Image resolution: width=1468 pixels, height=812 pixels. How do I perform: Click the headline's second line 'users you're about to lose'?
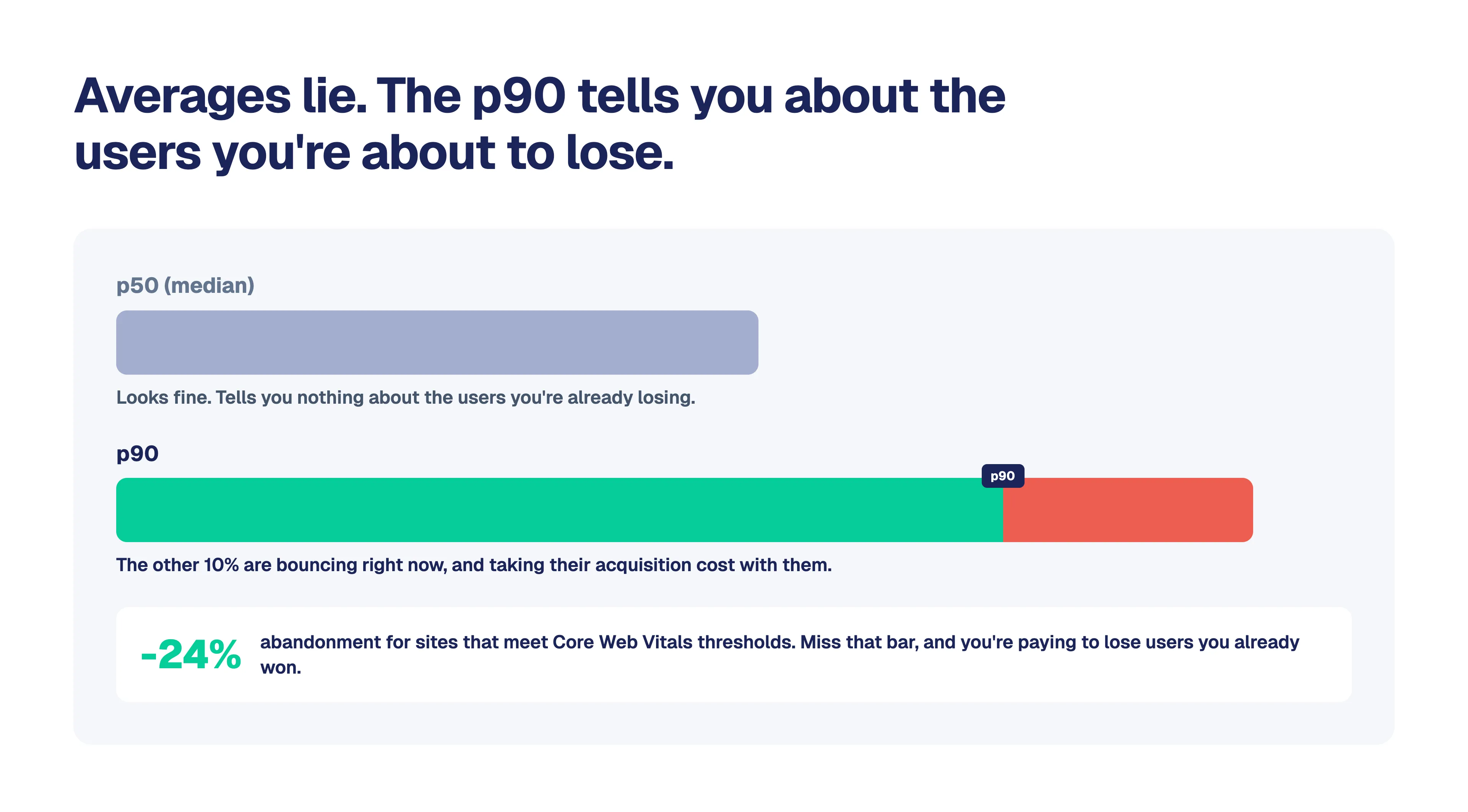click(x=374, y=152)
